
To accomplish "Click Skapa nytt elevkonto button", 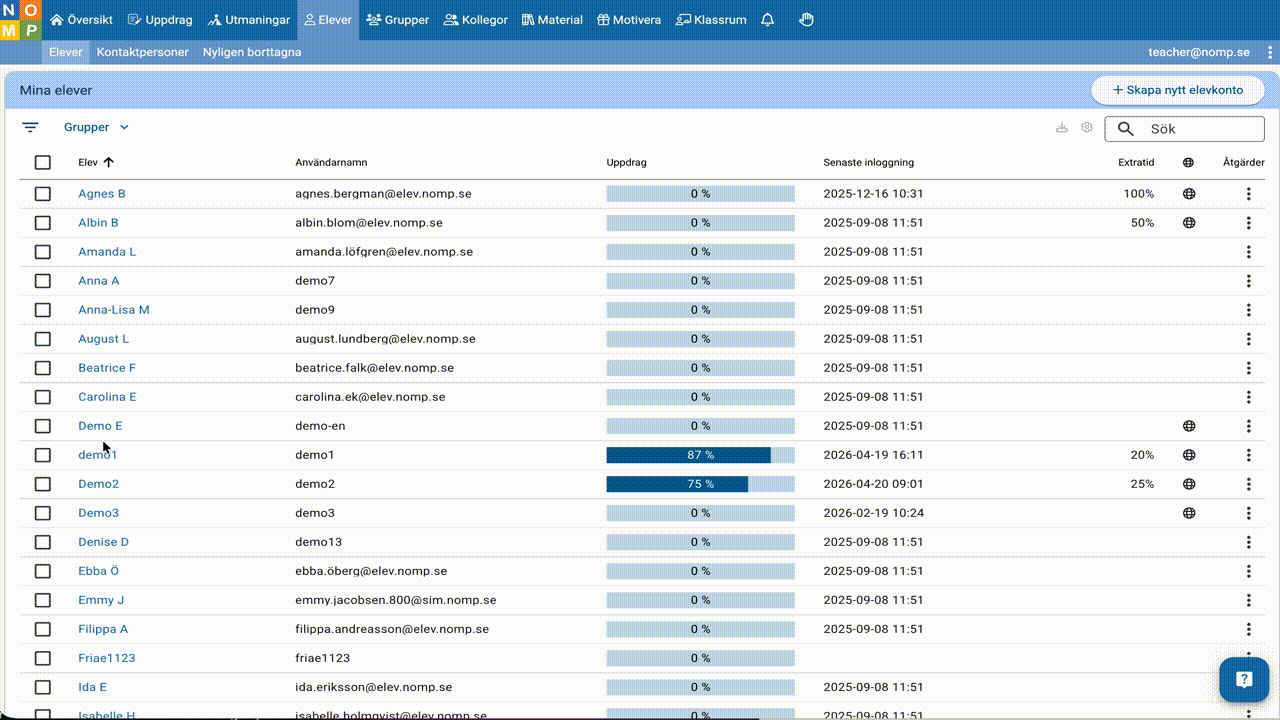I will (x=1177, y=90).
